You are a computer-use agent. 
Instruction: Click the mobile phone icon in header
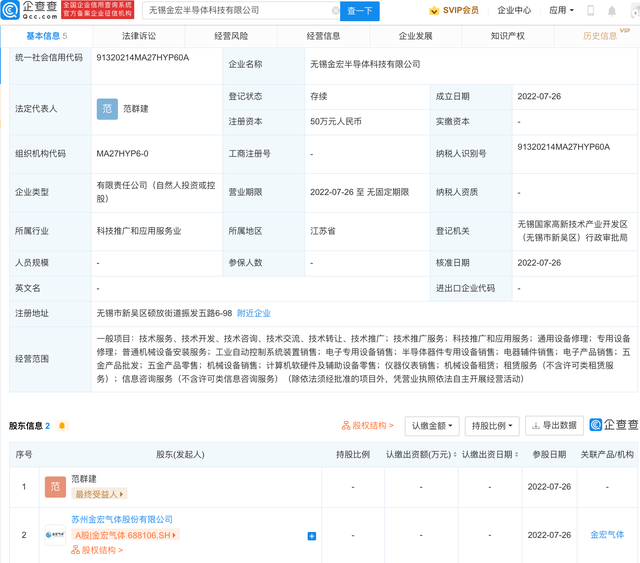590,11
